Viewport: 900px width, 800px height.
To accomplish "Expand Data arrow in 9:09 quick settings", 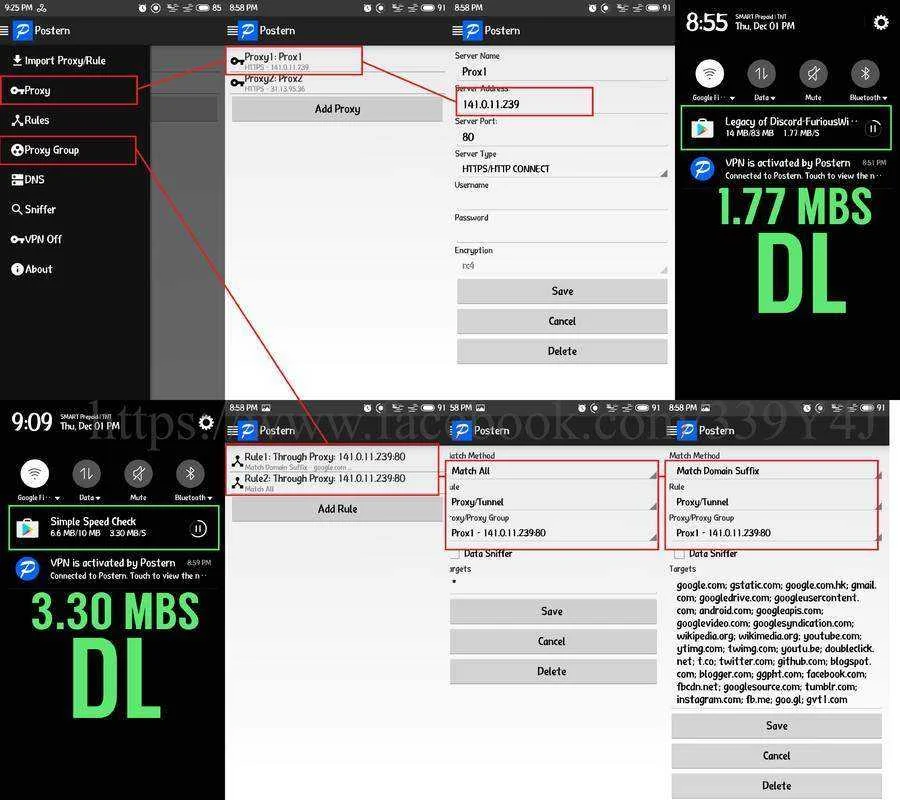I will [x=98, y=498].
